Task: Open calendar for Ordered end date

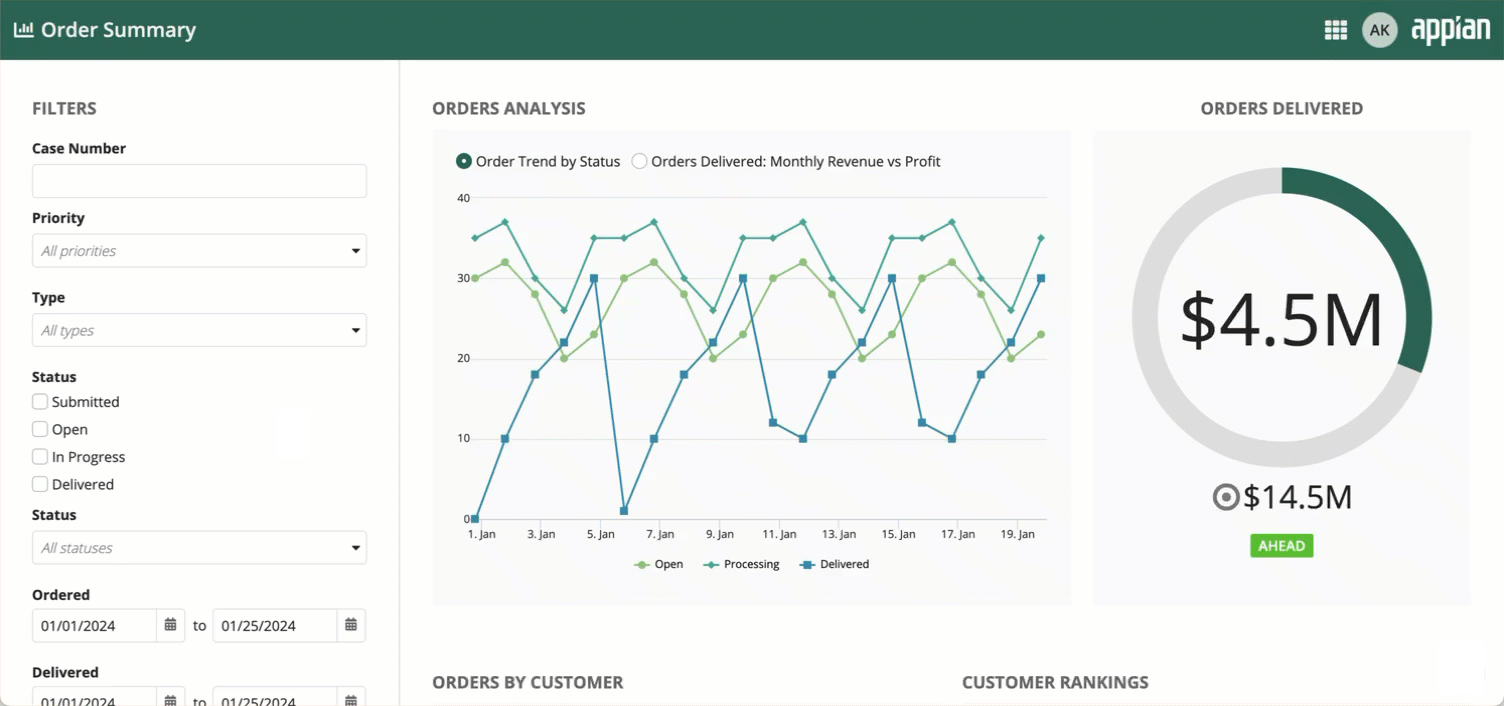Action: tap(351, 625)
